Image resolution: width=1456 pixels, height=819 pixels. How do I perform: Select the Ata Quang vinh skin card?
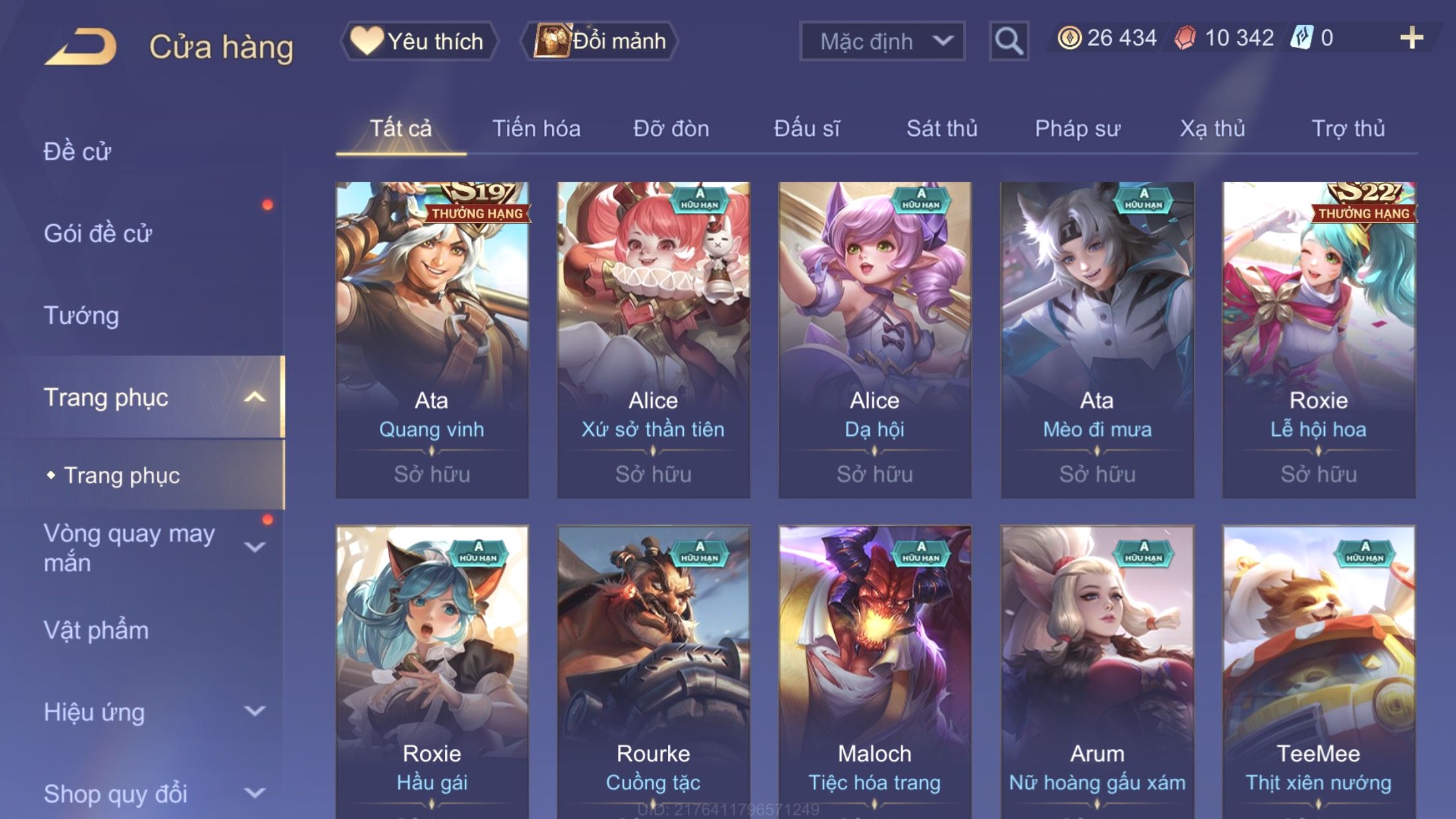pyautogui.click(x=432, y=340)
